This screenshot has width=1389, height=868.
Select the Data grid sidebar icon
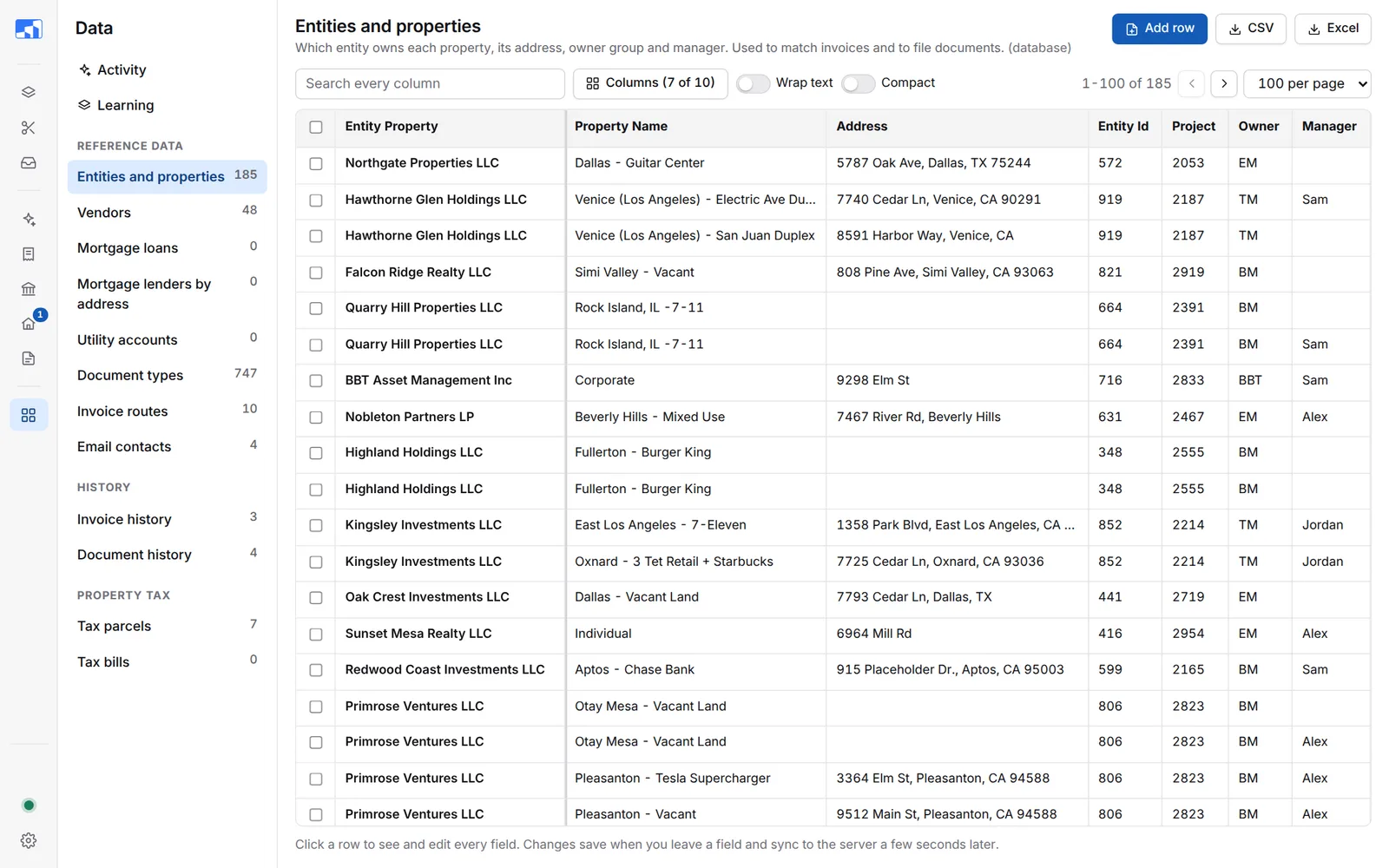(29, 415)
